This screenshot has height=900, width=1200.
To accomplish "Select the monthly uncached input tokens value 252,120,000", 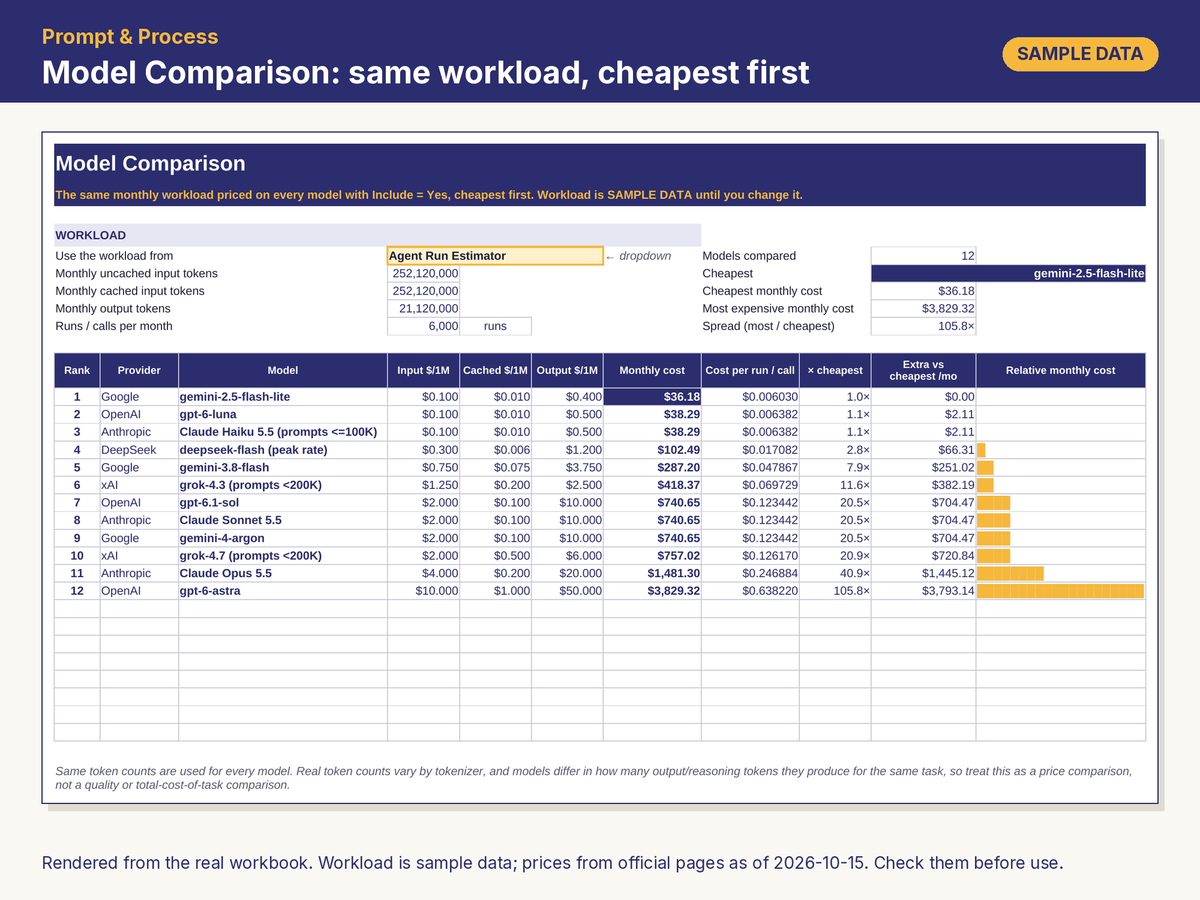I will (423, 273).
